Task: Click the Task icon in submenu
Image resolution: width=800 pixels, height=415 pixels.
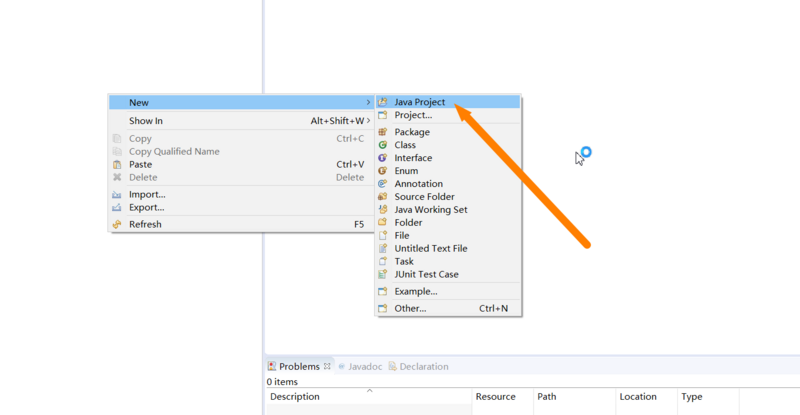Action: (x=383, y=261)
